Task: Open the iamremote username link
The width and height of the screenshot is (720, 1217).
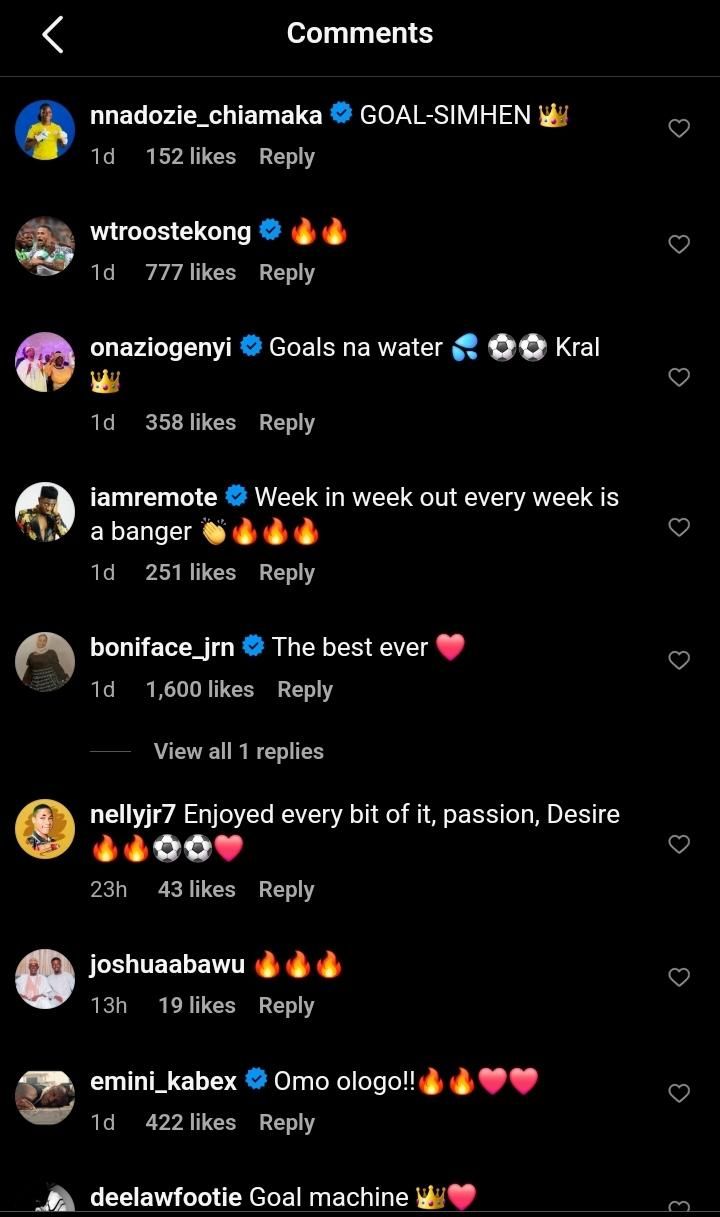Action: click(153, 497)
